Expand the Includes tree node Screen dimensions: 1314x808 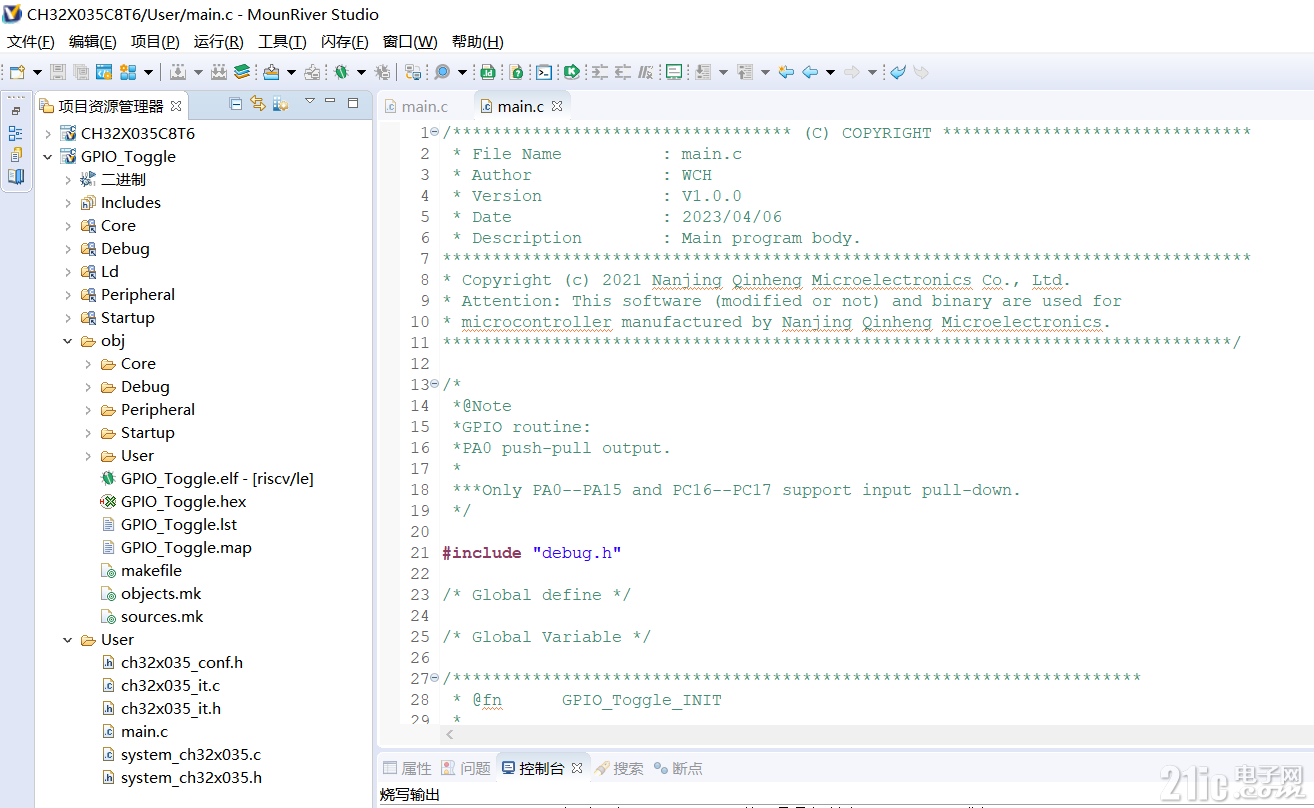[68, 203]
